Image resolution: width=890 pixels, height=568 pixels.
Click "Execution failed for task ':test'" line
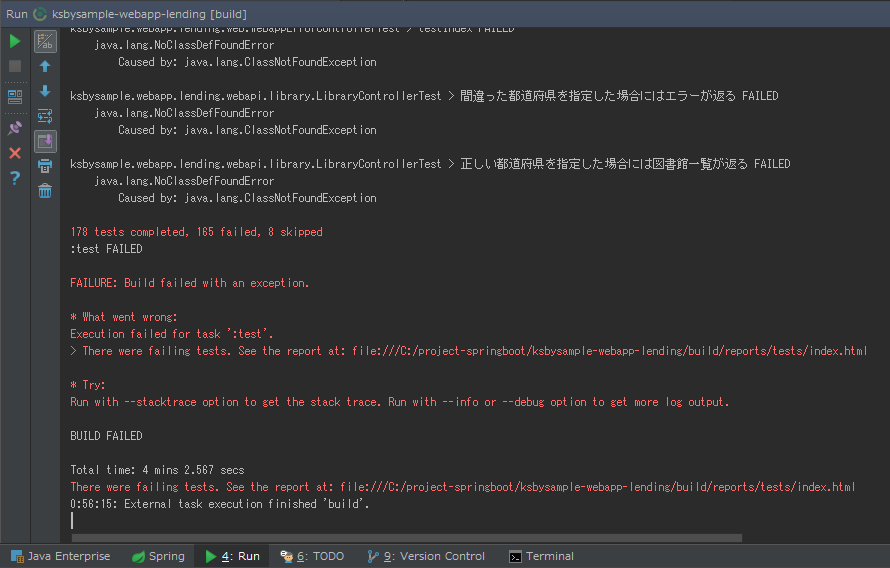tap(171, 334)
